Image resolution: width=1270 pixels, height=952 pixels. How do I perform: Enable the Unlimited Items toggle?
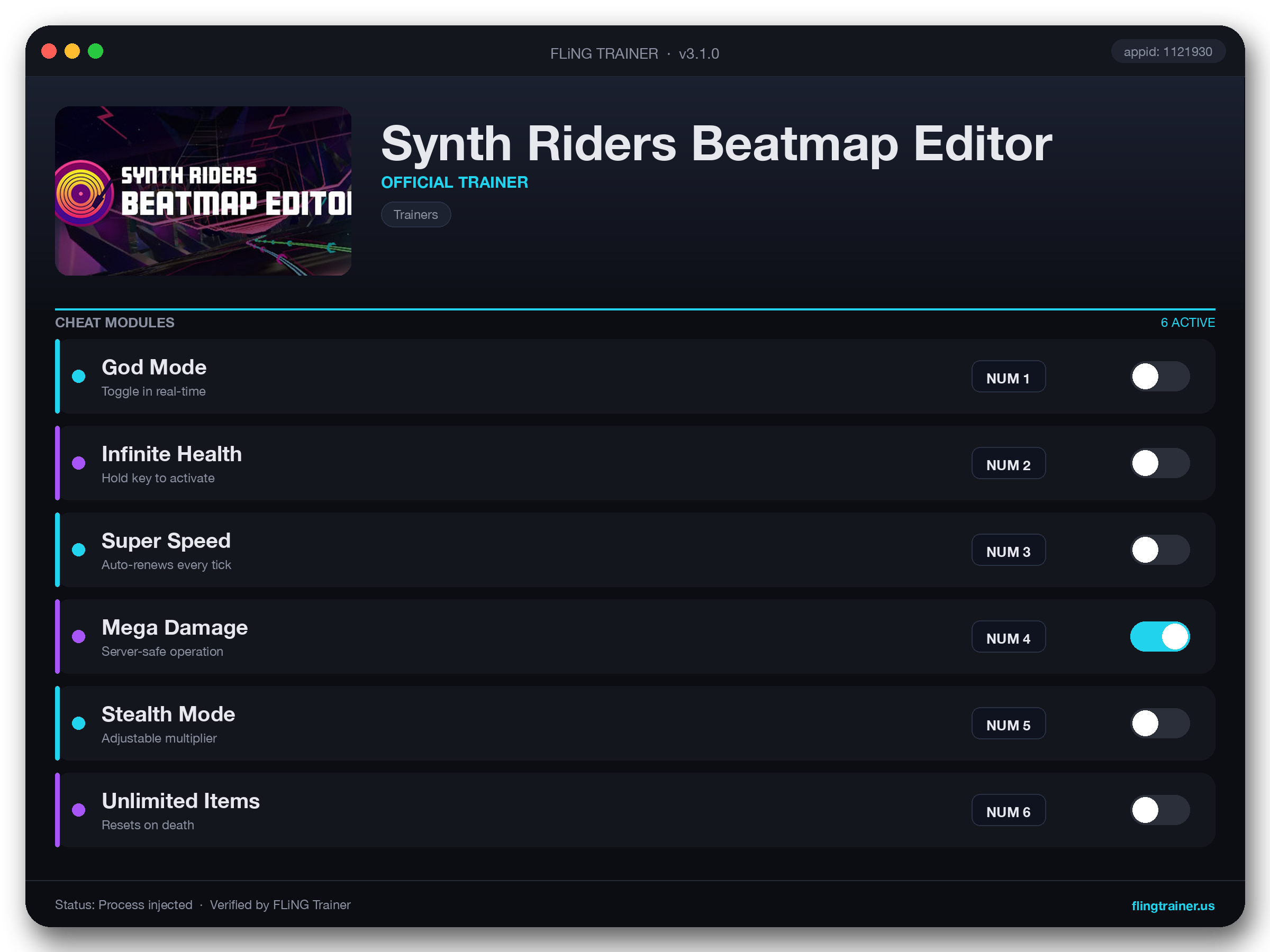(1160, 810)
